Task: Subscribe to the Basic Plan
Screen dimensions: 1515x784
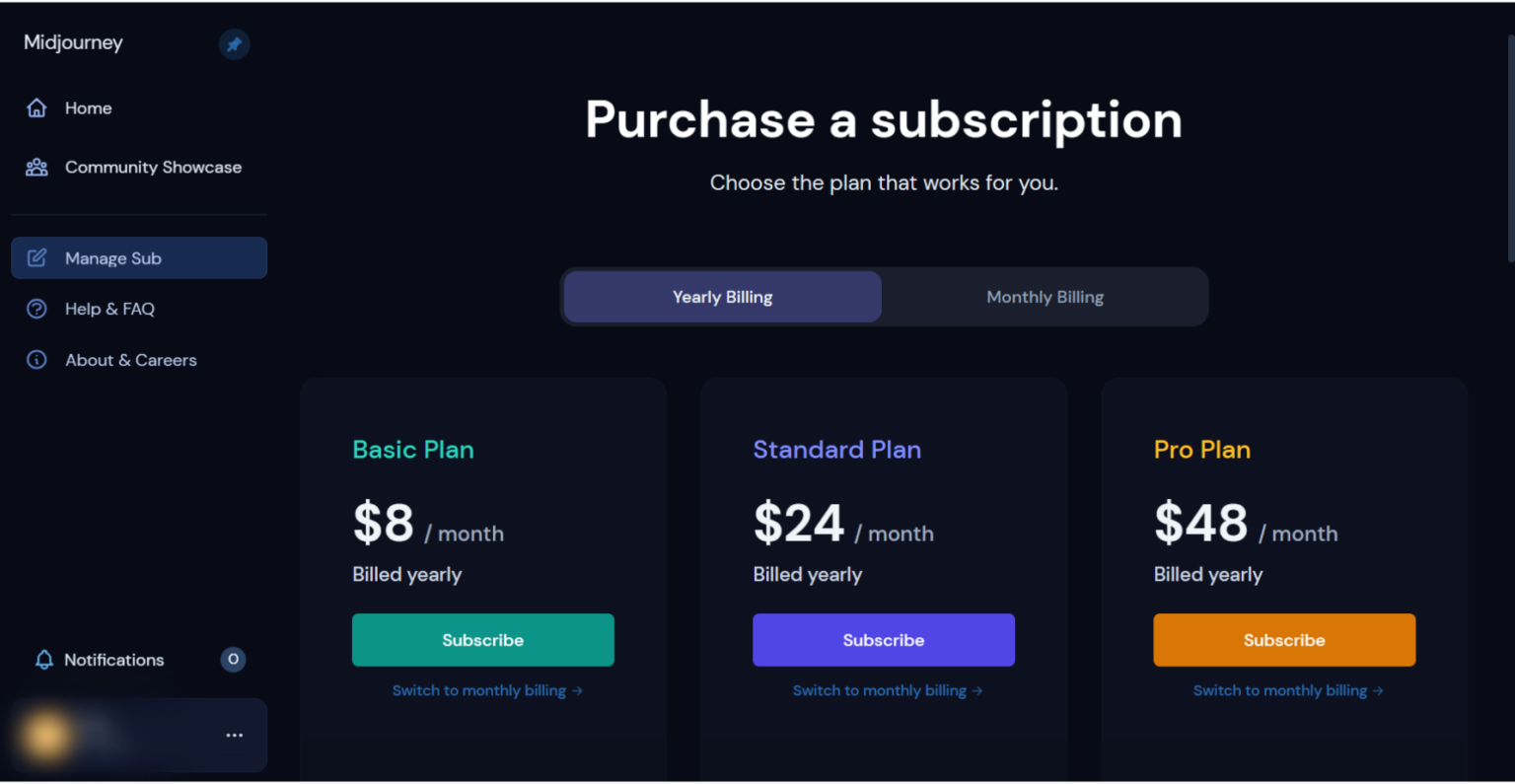Action: [x=482, y=640]
